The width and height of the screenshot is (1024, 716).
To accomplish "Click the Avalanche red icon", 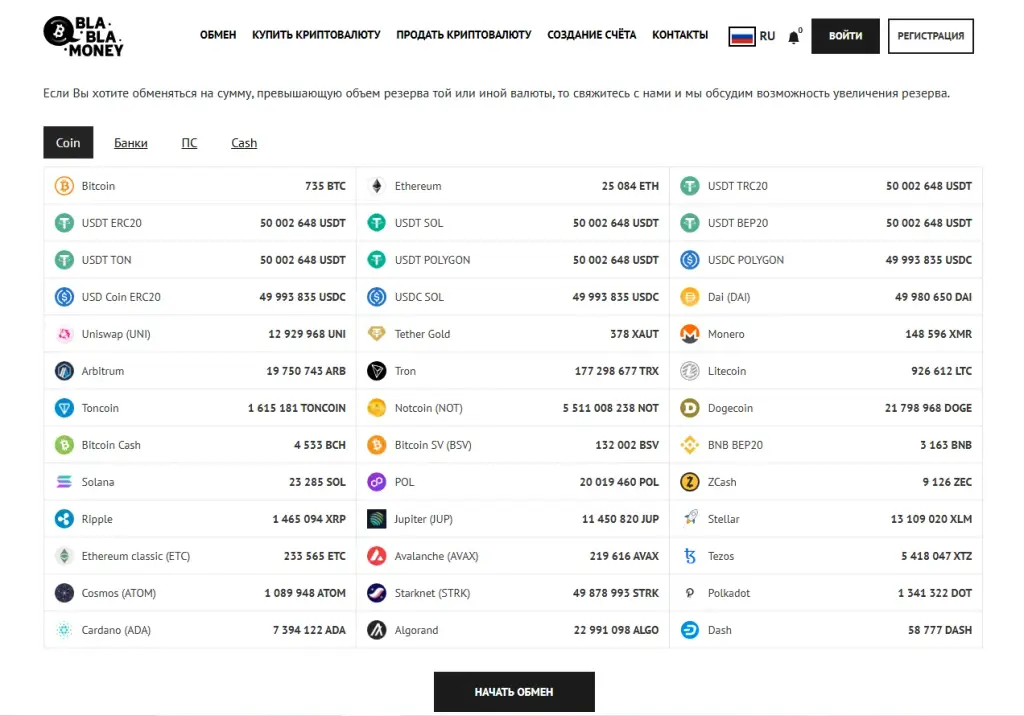I will 377,556.
